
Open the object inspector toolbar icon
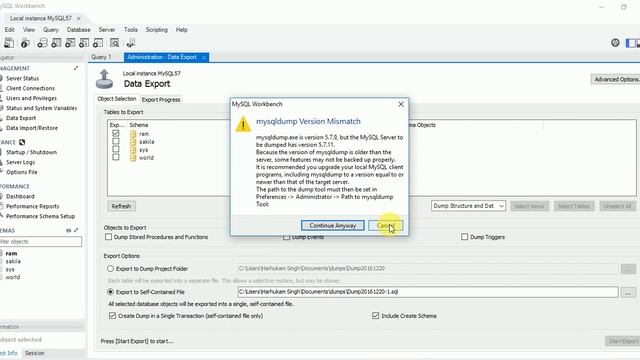click(25, 43)
